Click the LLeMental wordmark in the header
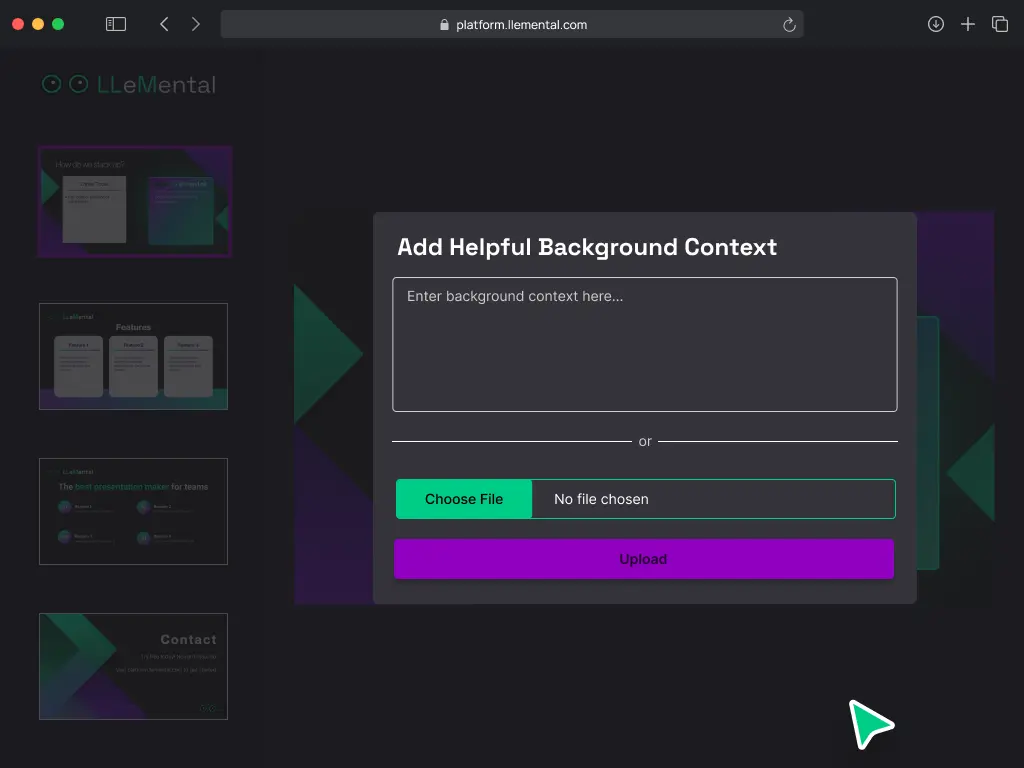Screen dimensions: 1024x768 pyautogui.click(x=158, y=84)
